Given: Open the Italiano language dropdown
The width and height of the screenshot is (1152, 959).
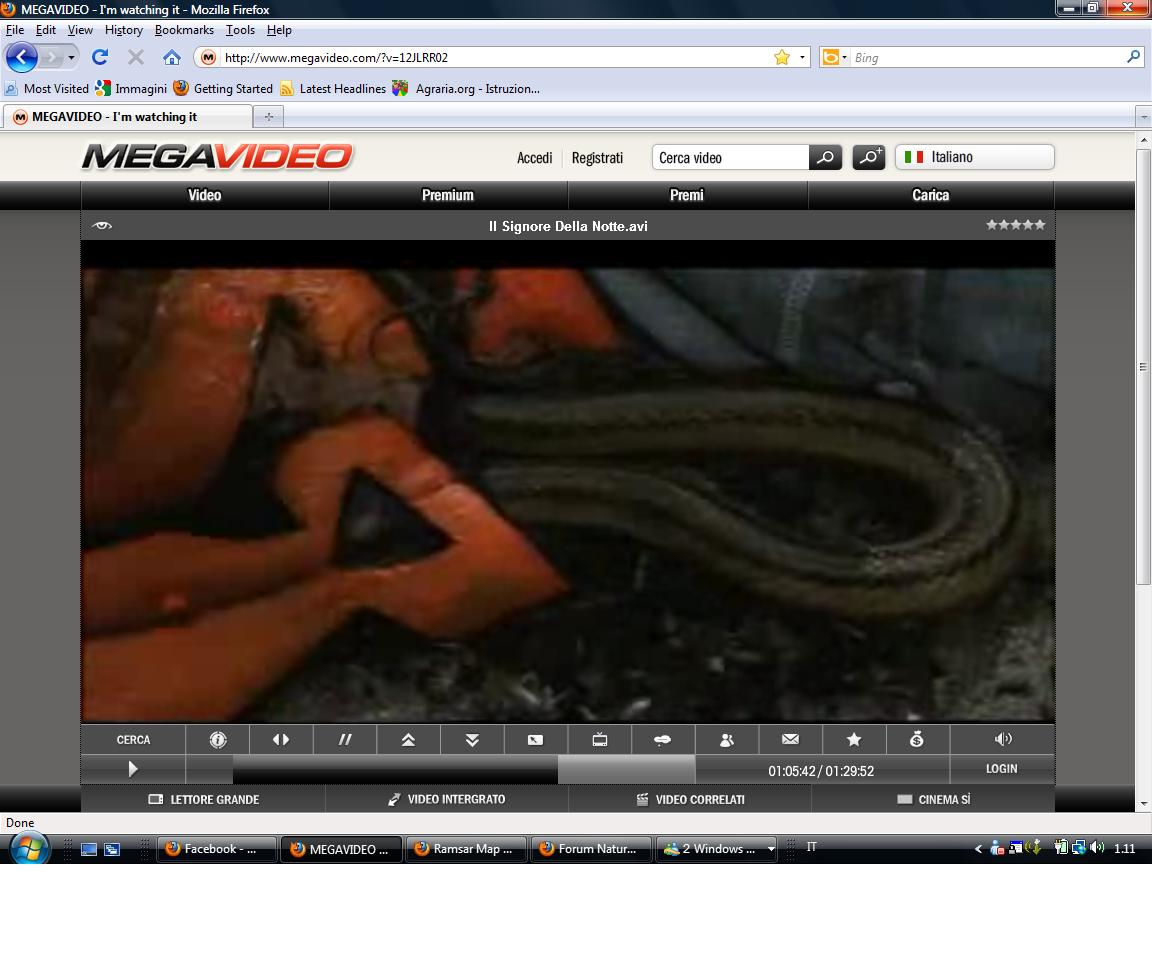Looking at the screenshot, I should (974, 157).
